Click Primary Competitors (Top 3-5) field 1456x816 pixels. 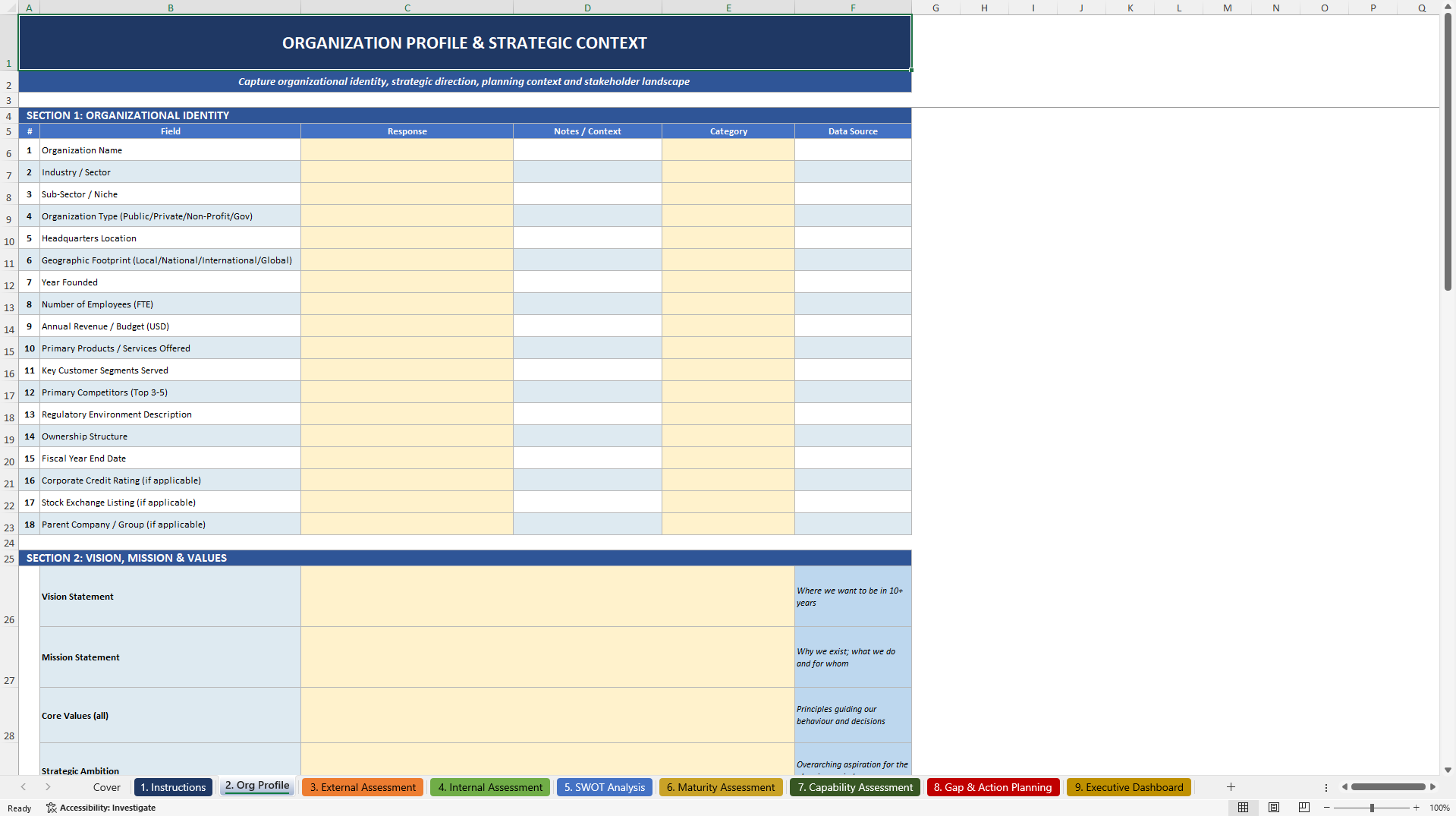171,392
